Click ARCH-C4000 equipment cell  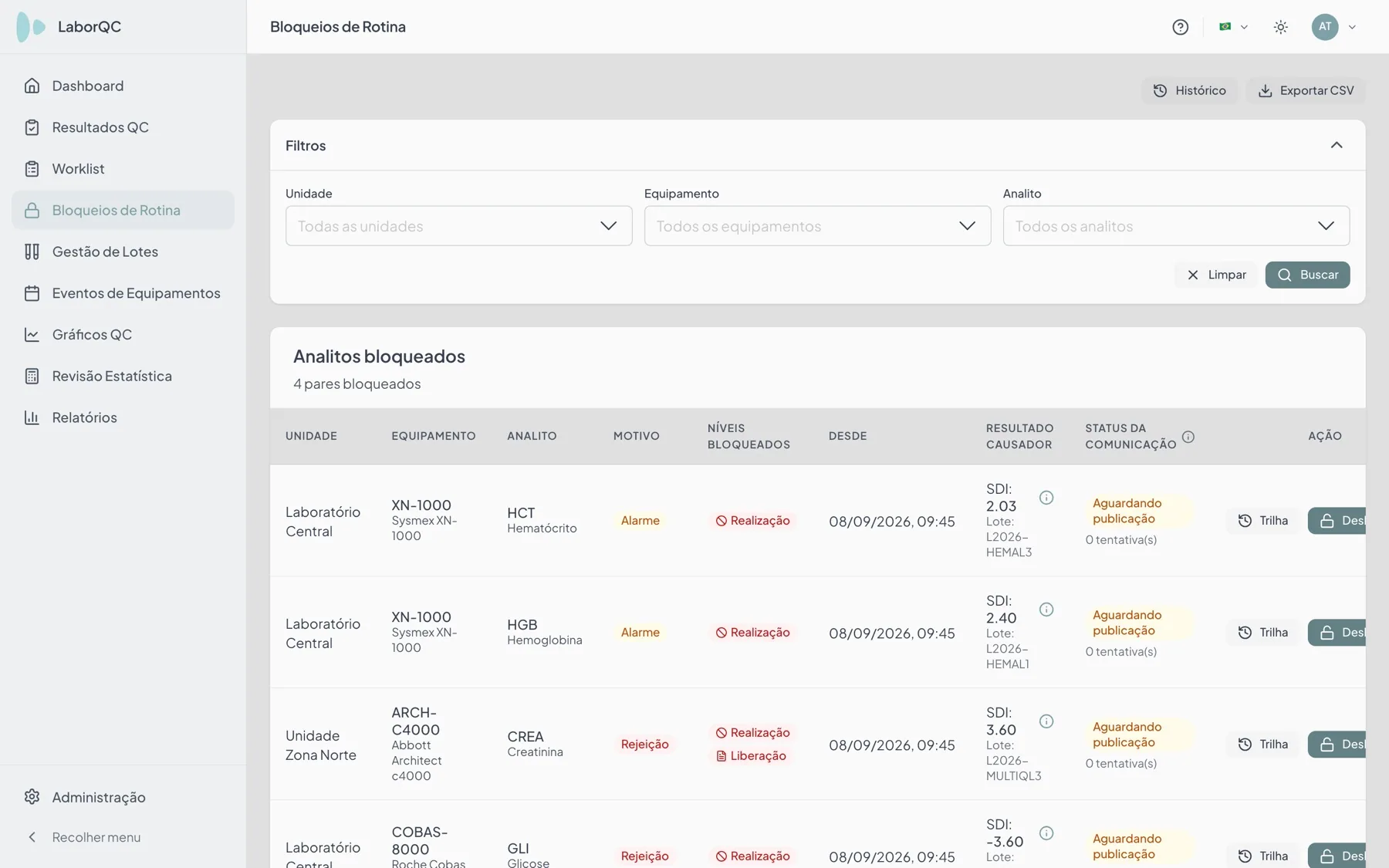pos(417,744)
